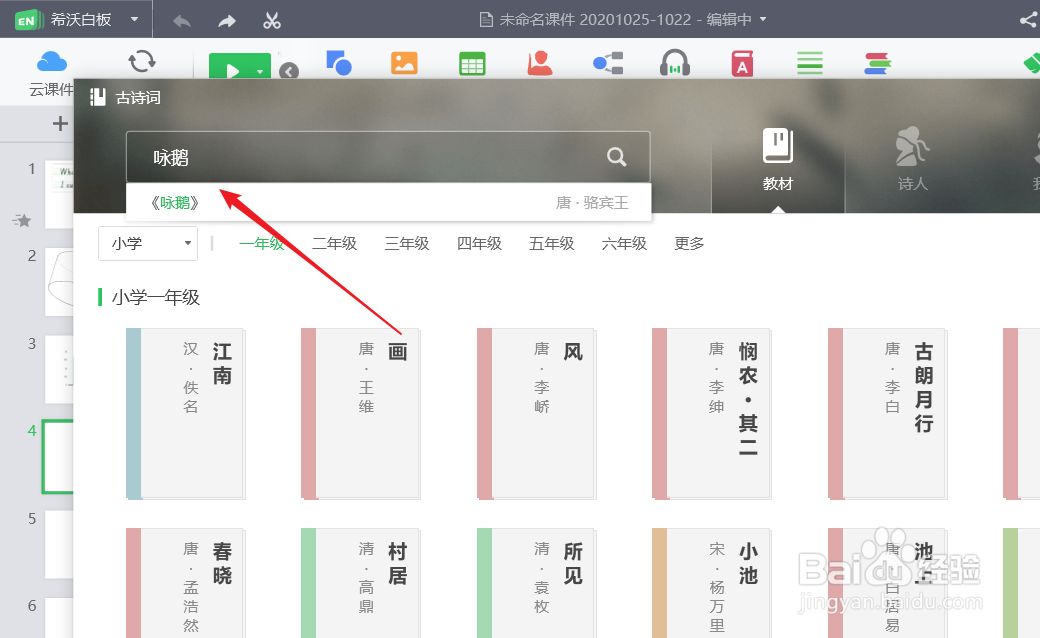Switch to the 诗人 tab
Viewport: 1040px width, 638px height.
click(x=913, y=160)
